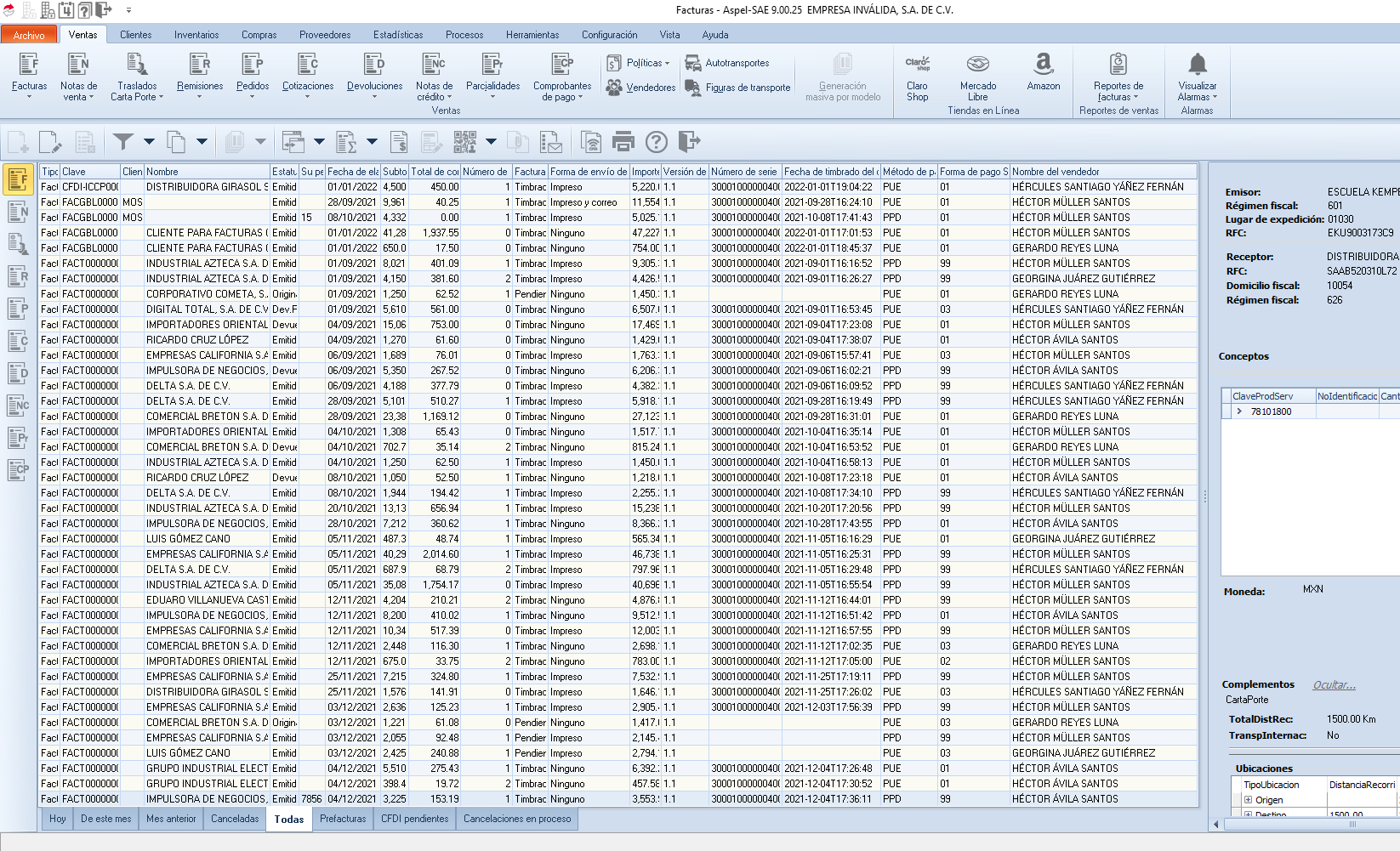1400x851 pixels.
Task: Switch to the Canceladas tab
Action: (x=235, y=819)
